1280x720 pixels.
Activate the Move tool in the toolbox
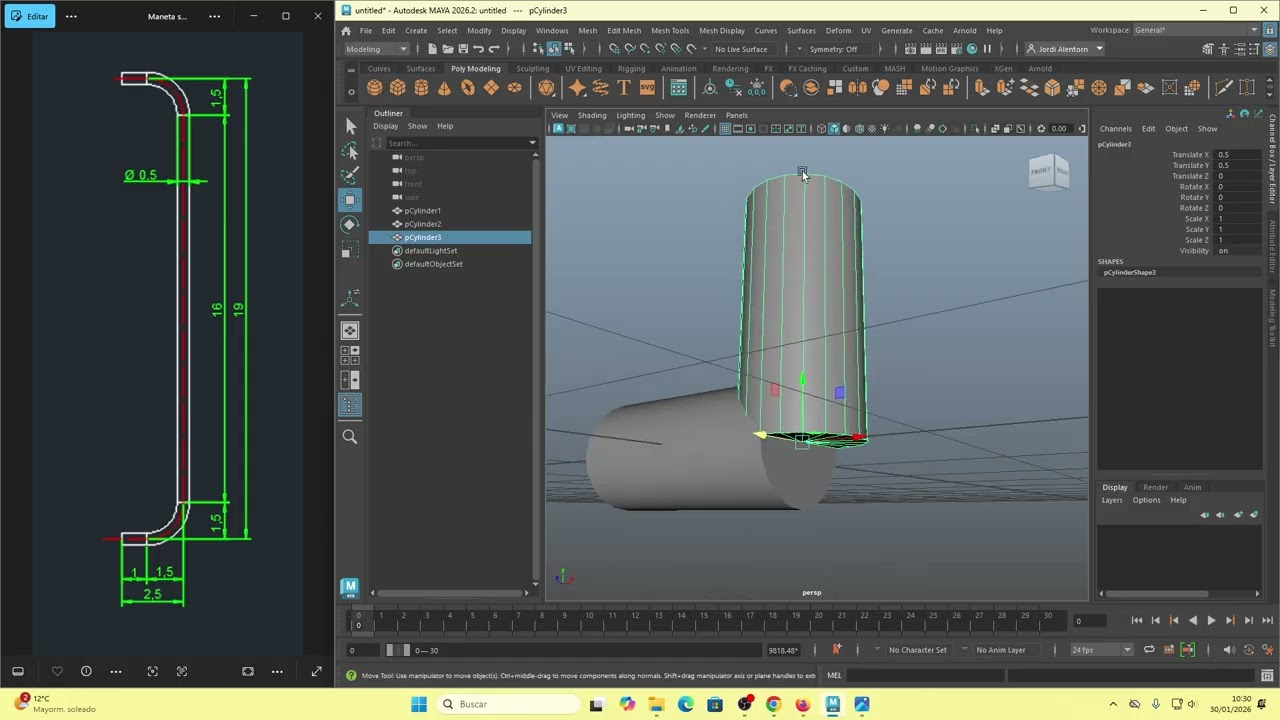[x=350, y=200]
